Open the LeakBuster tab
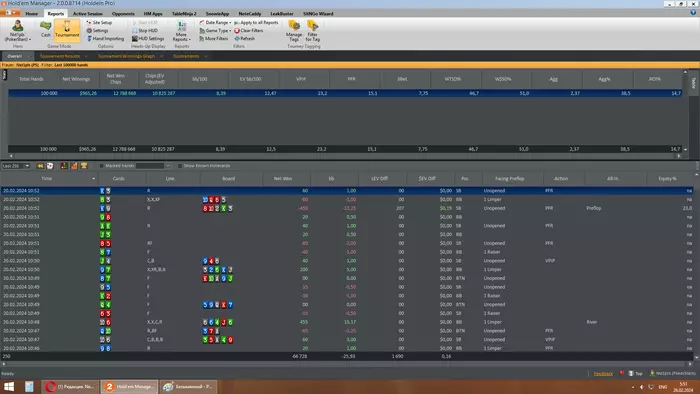This screenshot has width=700, height=394. (x=282, y=13)
